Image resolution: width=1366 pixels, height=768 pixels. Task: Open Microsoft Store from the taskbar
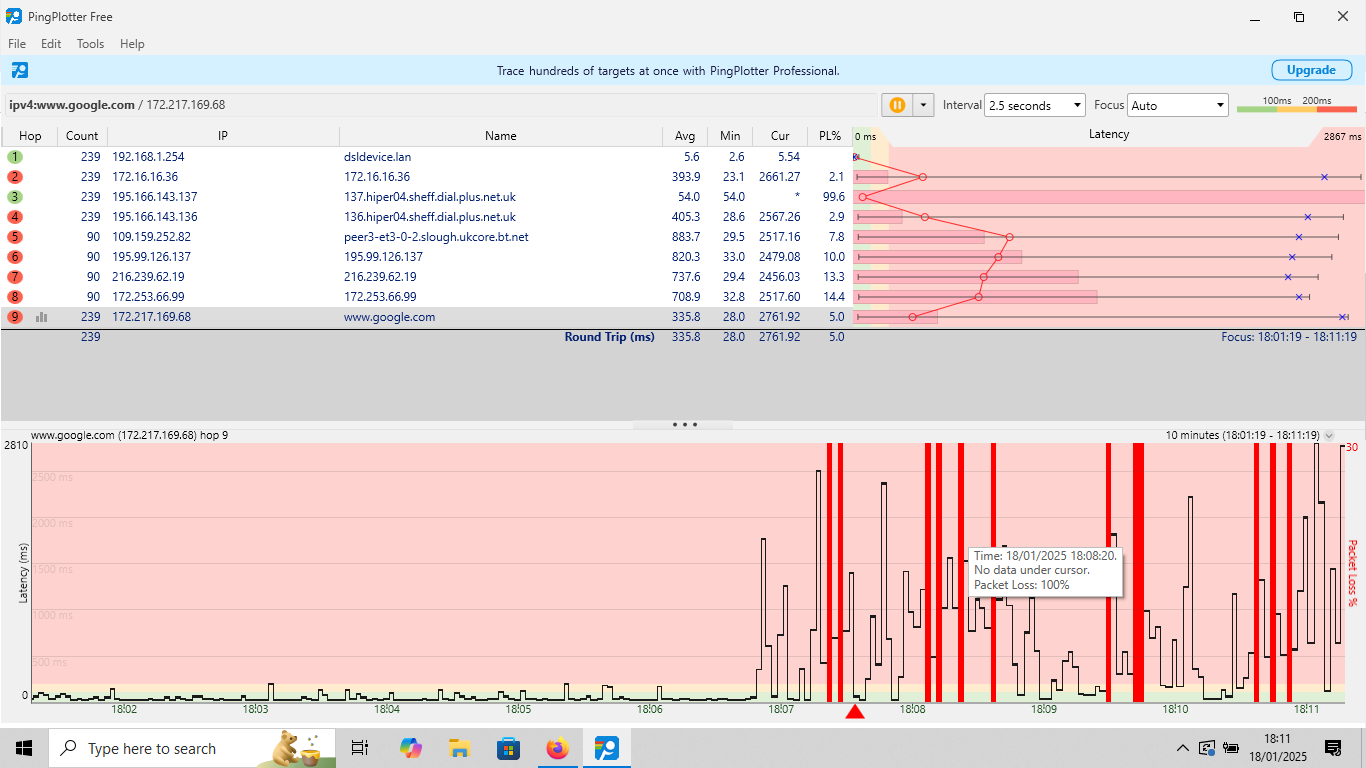coord(509,748)
